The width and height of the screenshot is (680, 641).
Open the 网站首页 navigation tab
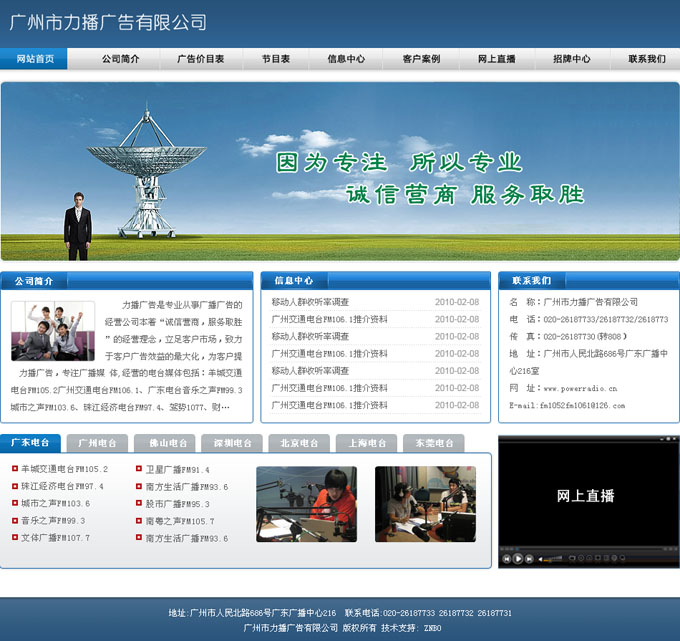(x=34, y=59)
